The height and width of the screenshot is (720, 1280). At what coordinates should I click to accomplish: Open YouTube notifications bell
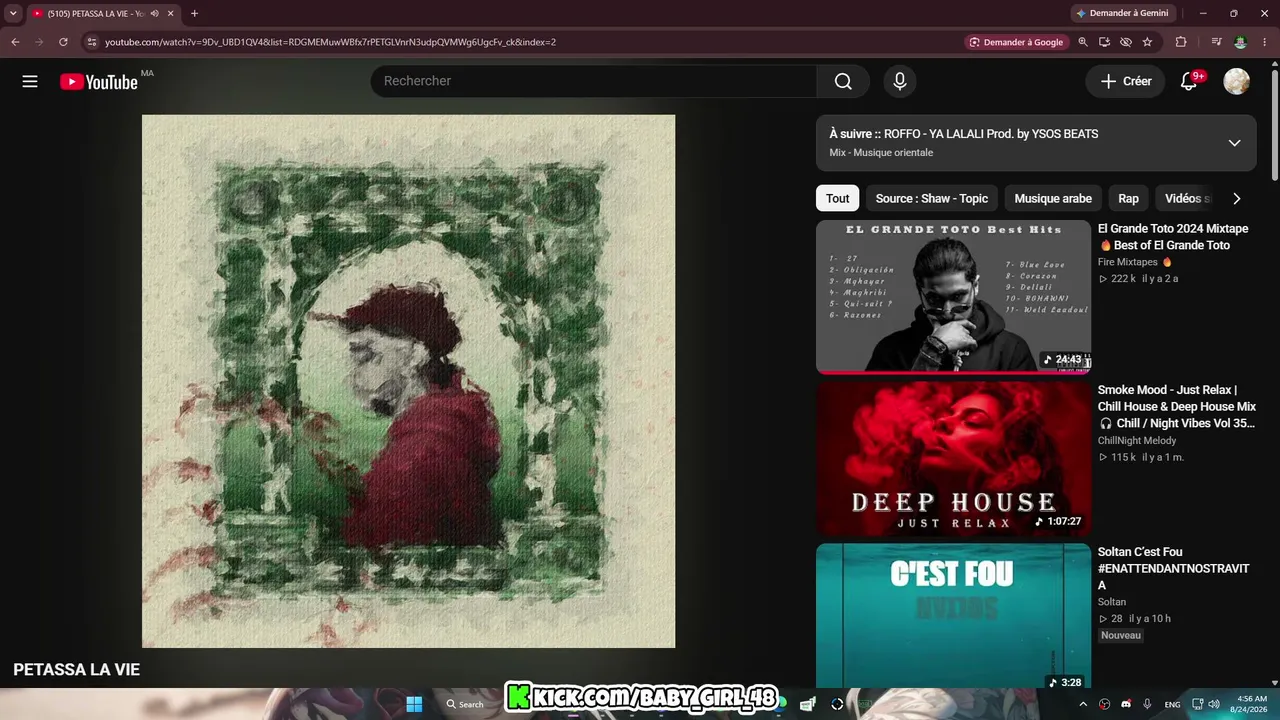1189,82
